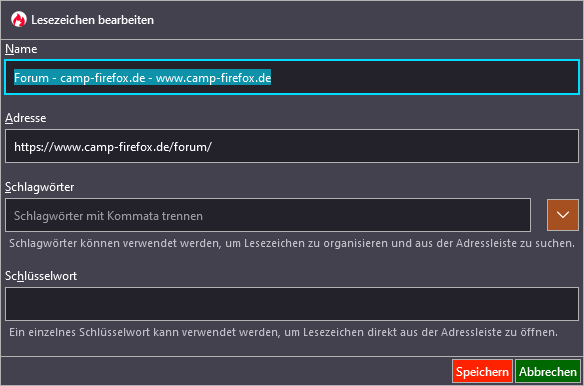Image resolution: width=584 pixels, height=386 pixels.
Task: Click the URL text in Adresse field
Action: tap(113, 147)
